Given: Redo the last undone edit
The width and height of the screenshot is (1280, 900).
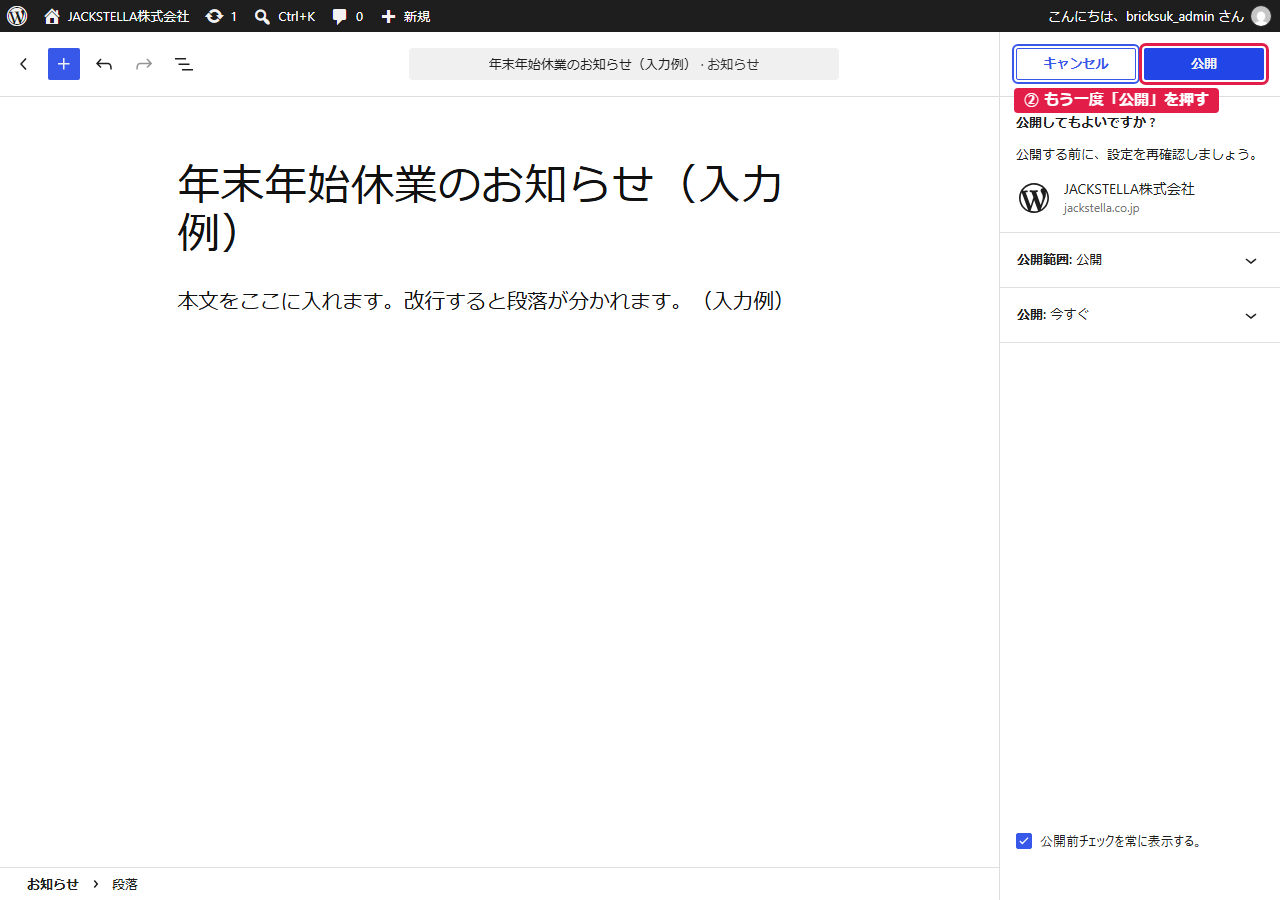Looking at the screenshot, I should pos(144,64).
